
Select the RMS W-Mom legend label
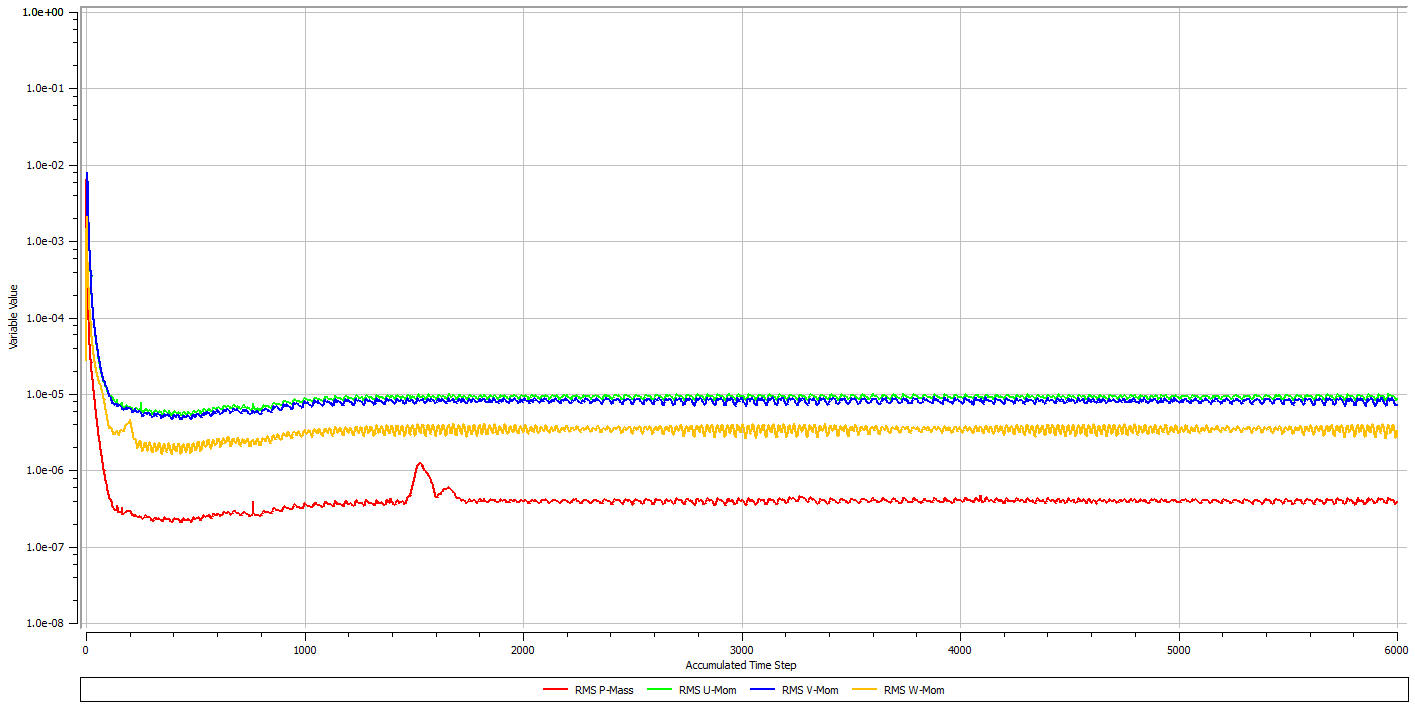[x=913, y=690]
